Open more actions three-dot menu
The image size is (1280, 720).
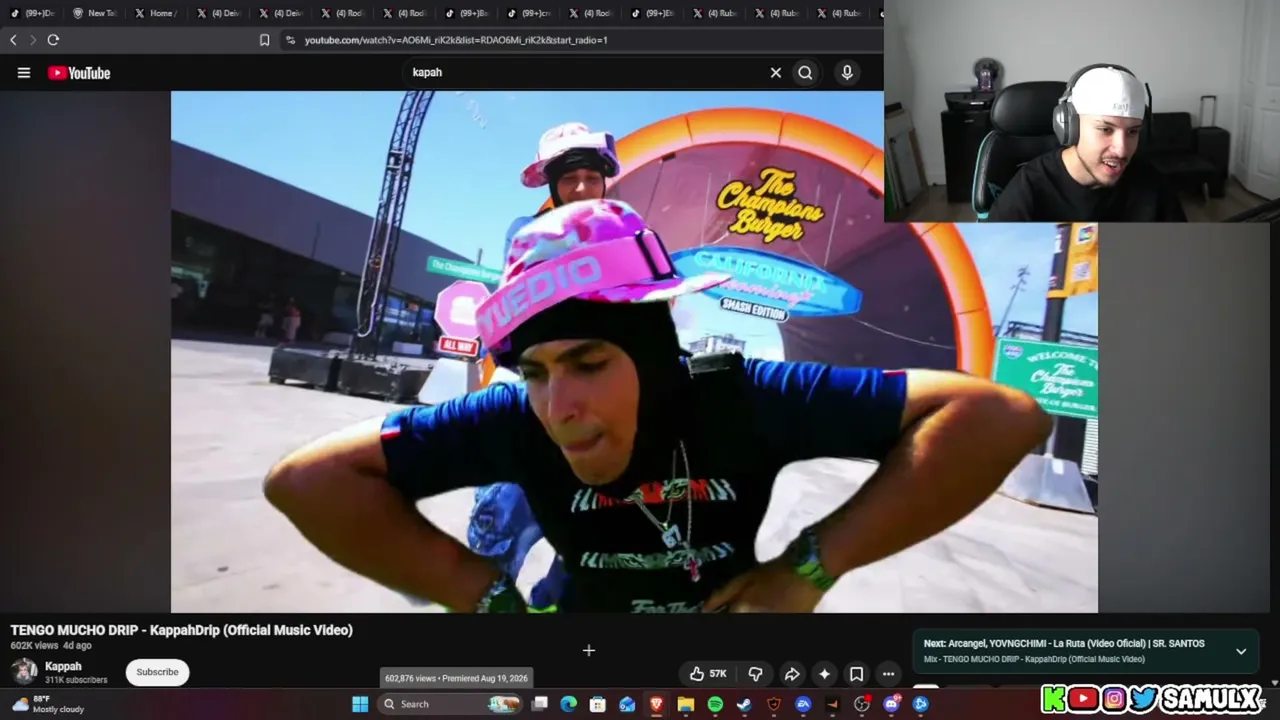tap(888, 674)
